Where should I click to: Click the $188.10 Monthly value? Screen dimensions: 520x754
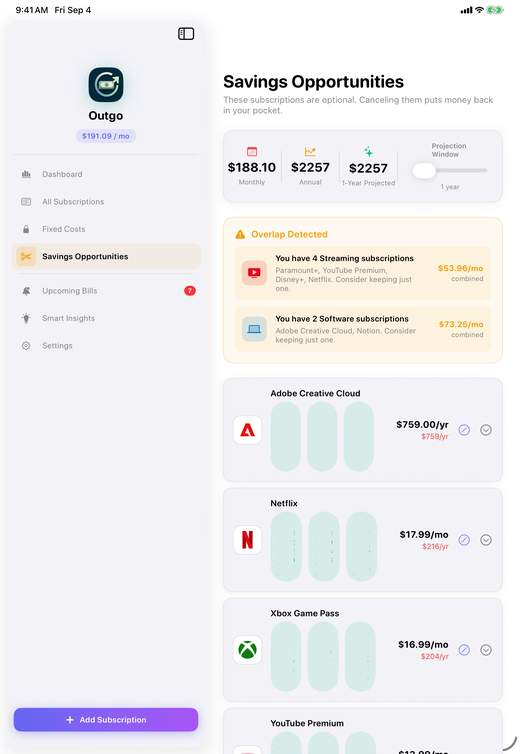click(x=252, y=167)
